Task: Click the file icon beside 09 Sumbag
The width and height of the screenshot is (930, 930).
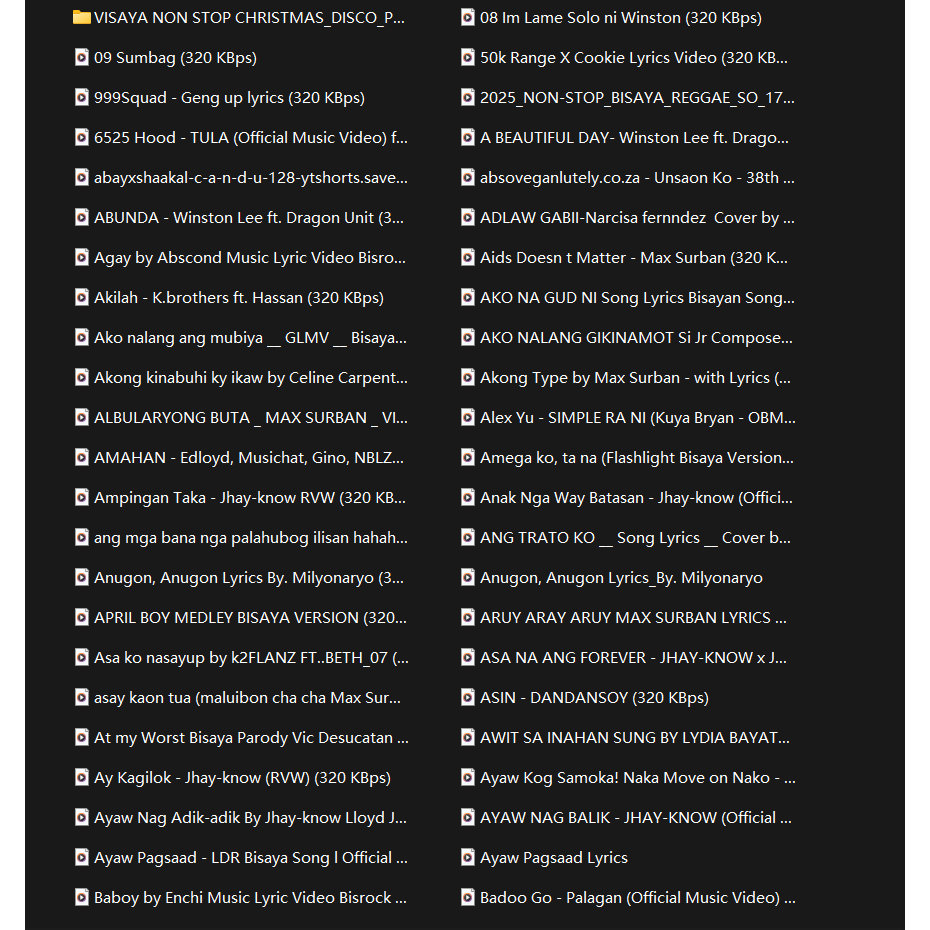Action: 82,58
